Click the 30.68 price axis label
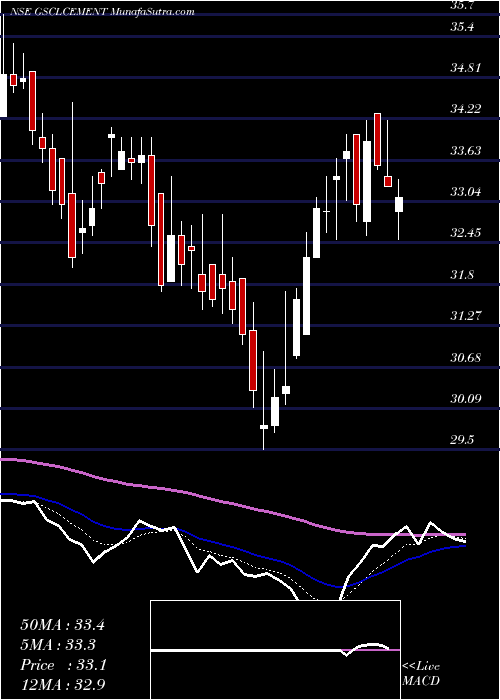Screen dimensions: 500x700 465,357
